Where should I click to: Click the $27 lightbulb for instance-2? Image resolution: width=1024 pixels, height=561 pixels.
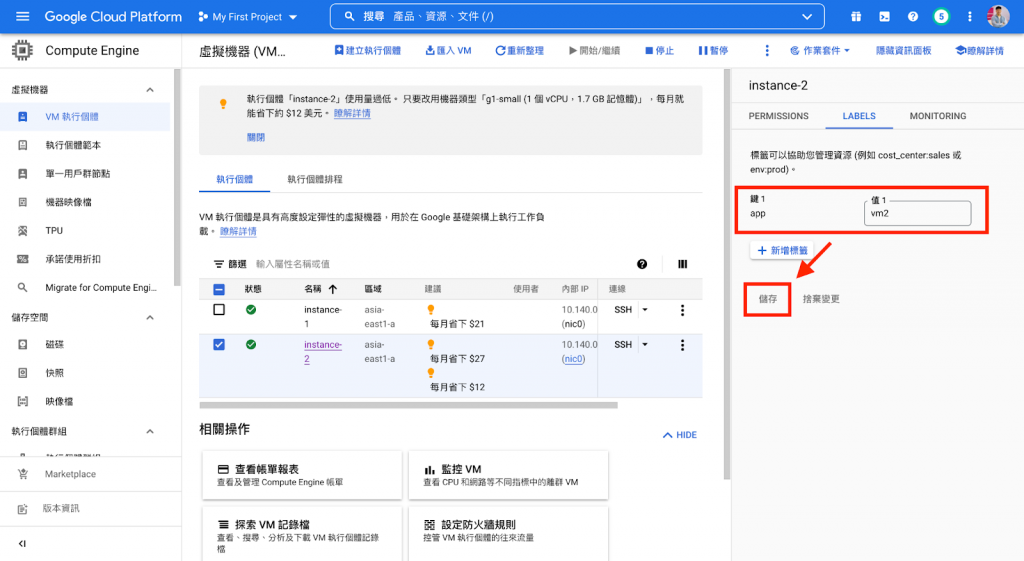[430, 344]
